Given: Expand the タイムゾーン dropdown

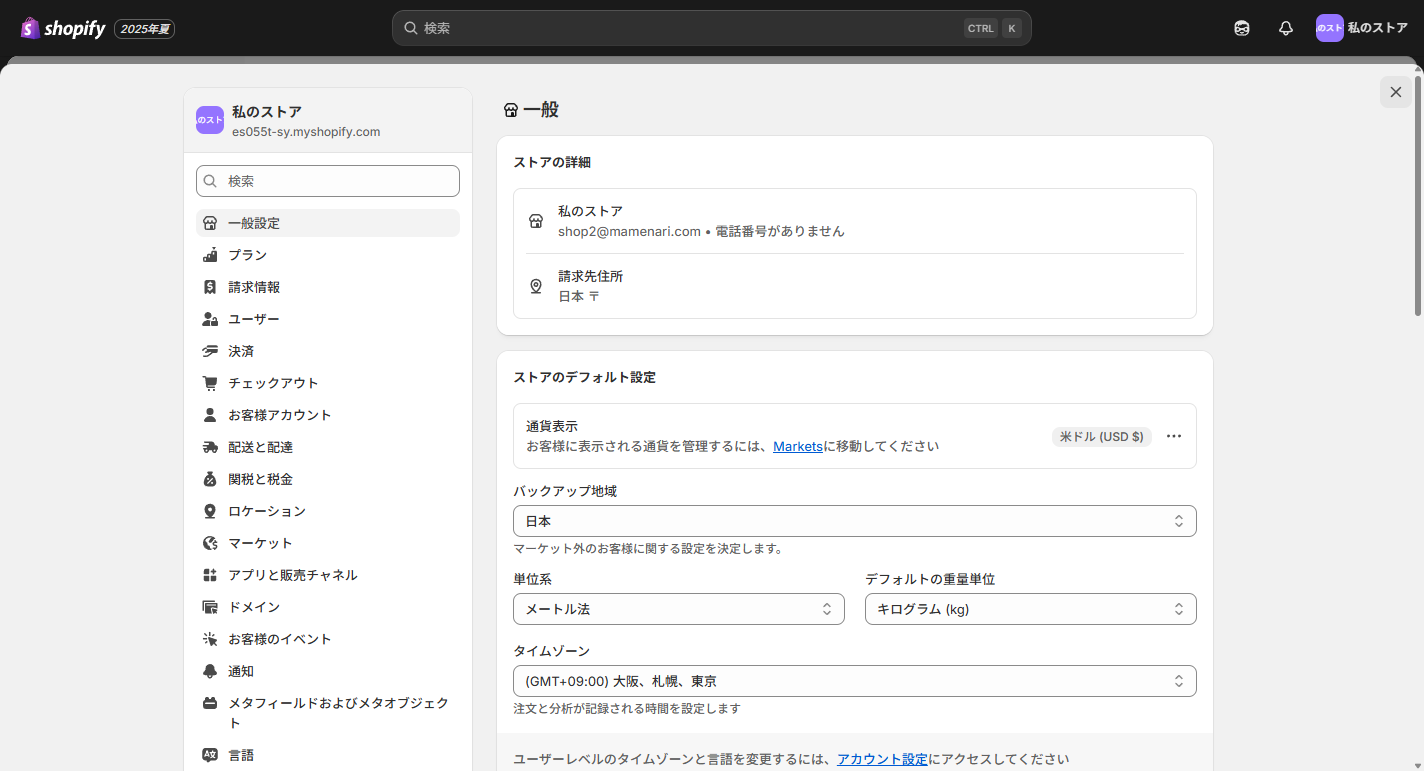Looking at the screenshot, I should tap(854, 681).
